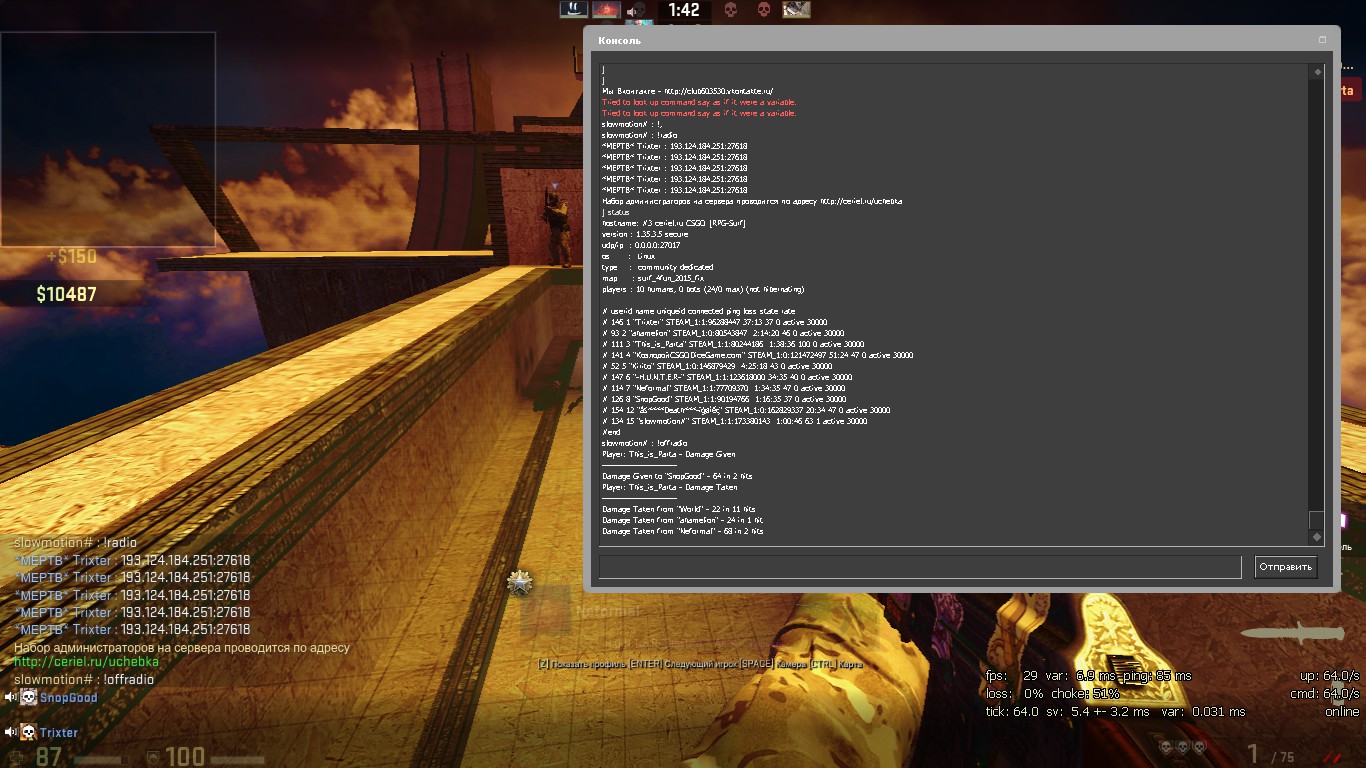Click the first team player avatar in the top scoreboard
This screenshot has height=768, width=1366.
pyautogui.click(x=573, y=9)
